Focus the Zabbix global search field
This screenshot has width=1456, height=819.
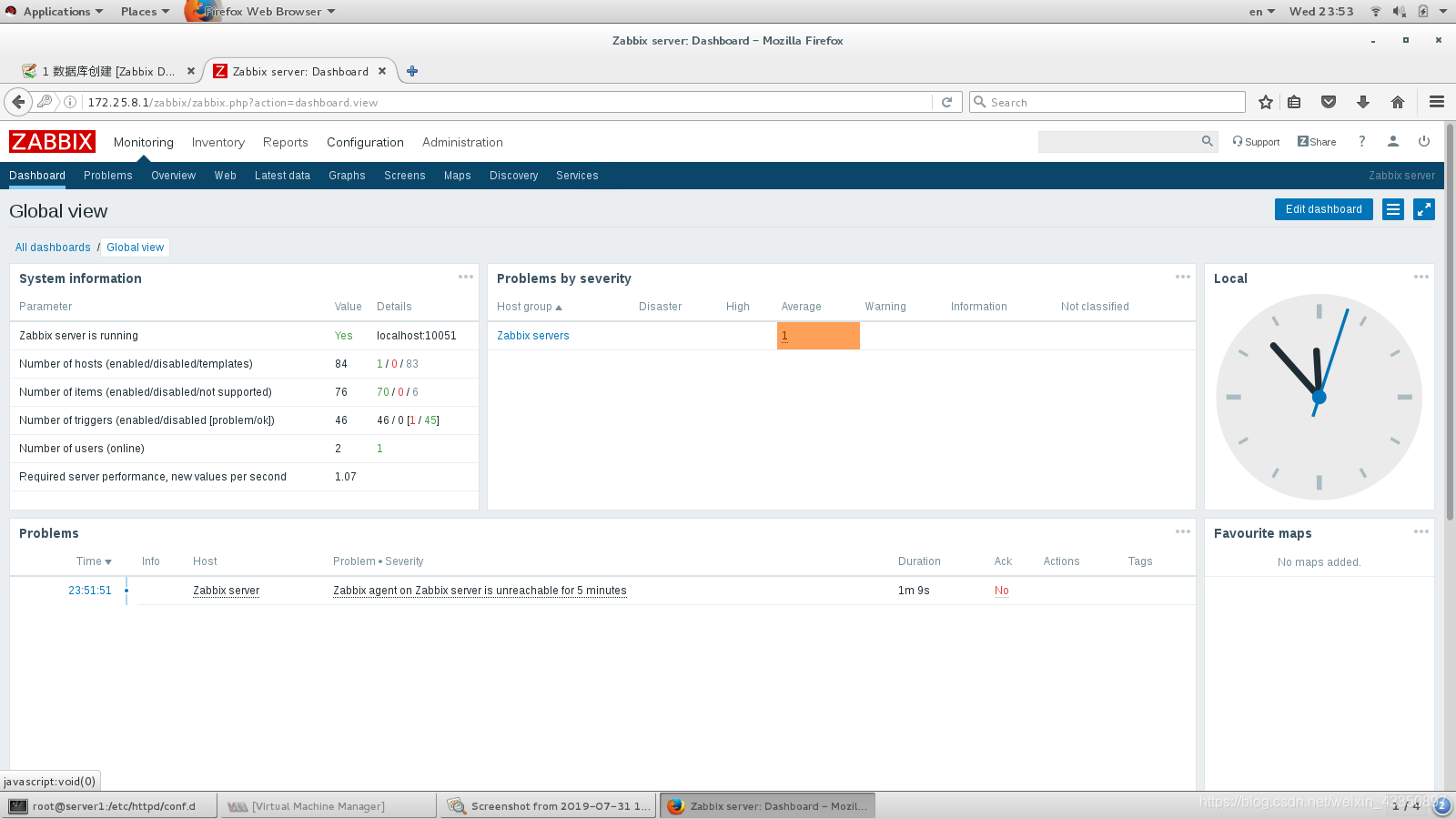1119,141
